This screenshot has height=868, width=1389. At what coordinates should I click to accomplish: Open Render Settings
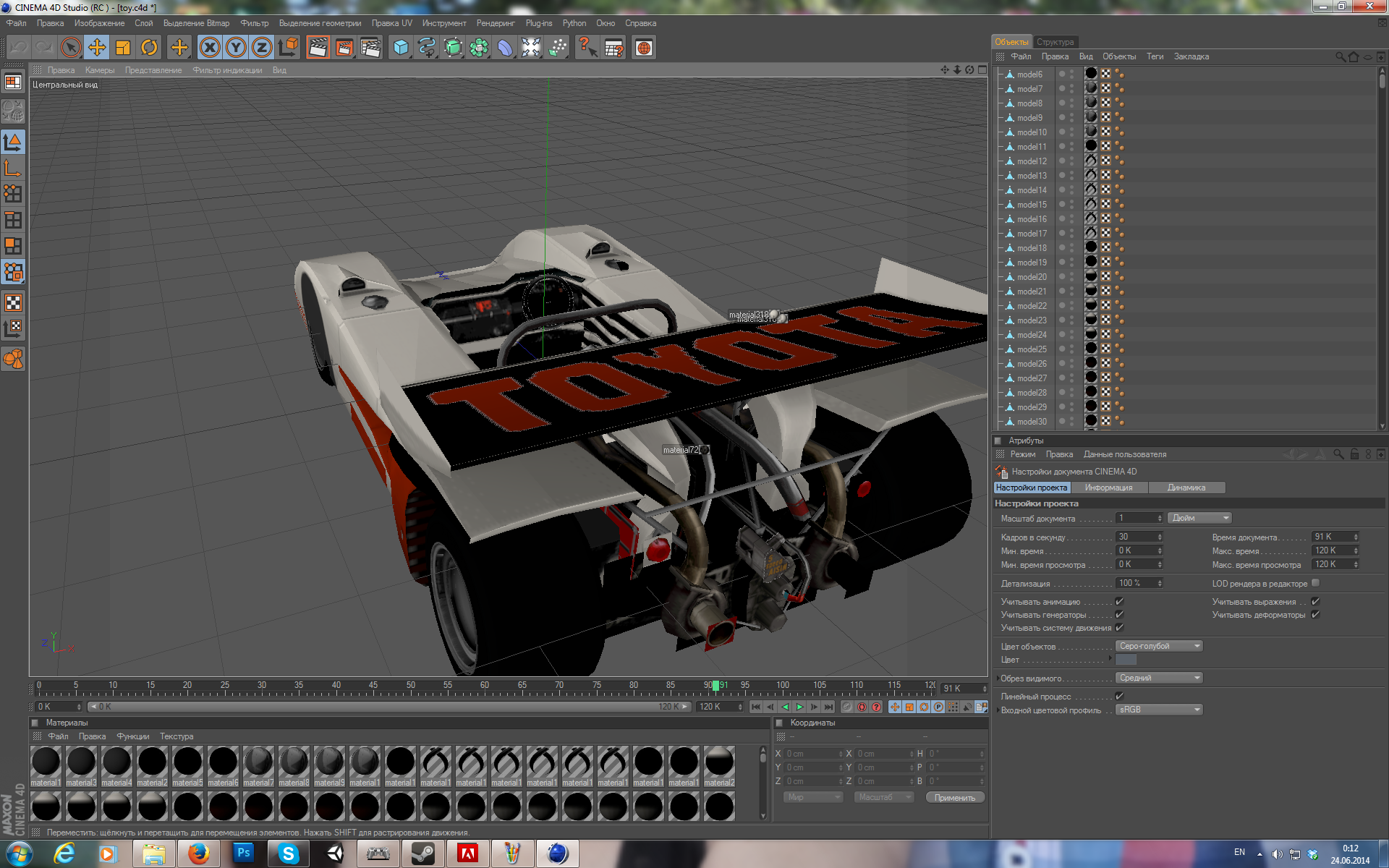pos(370,48)
